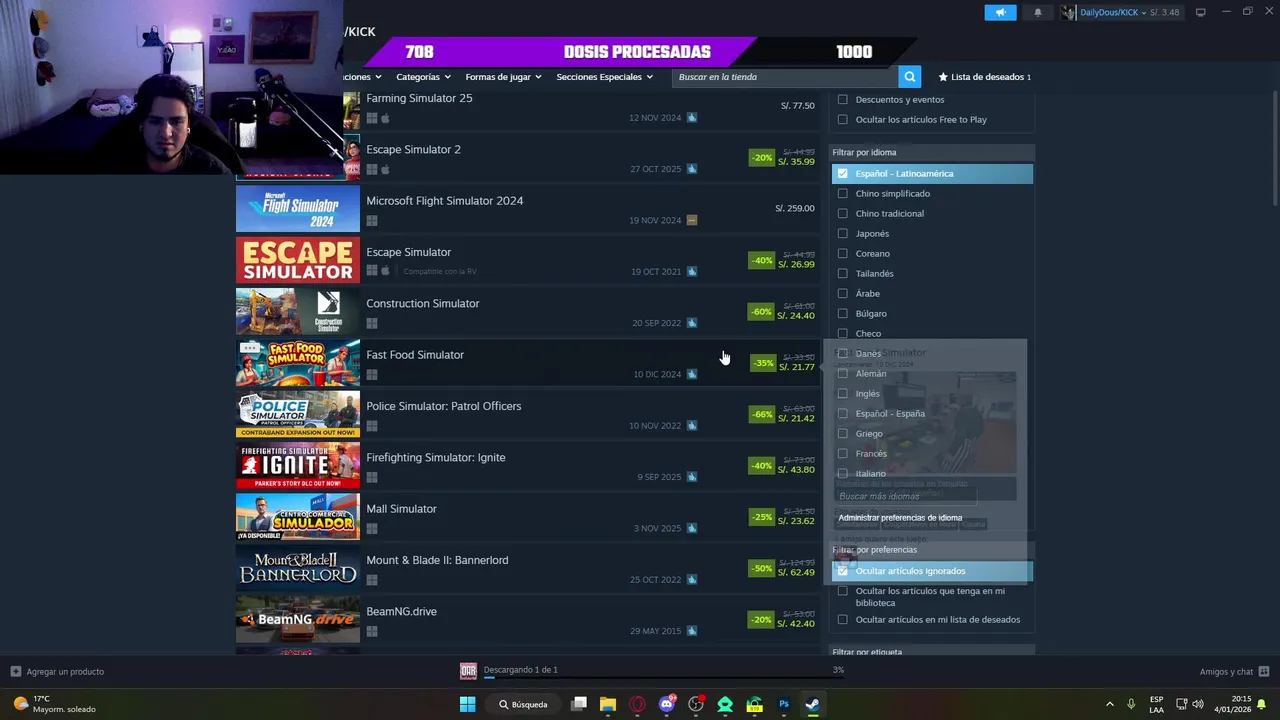Click Escape Simulator capsule thumbnail
The image size is (1280, 720).
coord(298,260)
